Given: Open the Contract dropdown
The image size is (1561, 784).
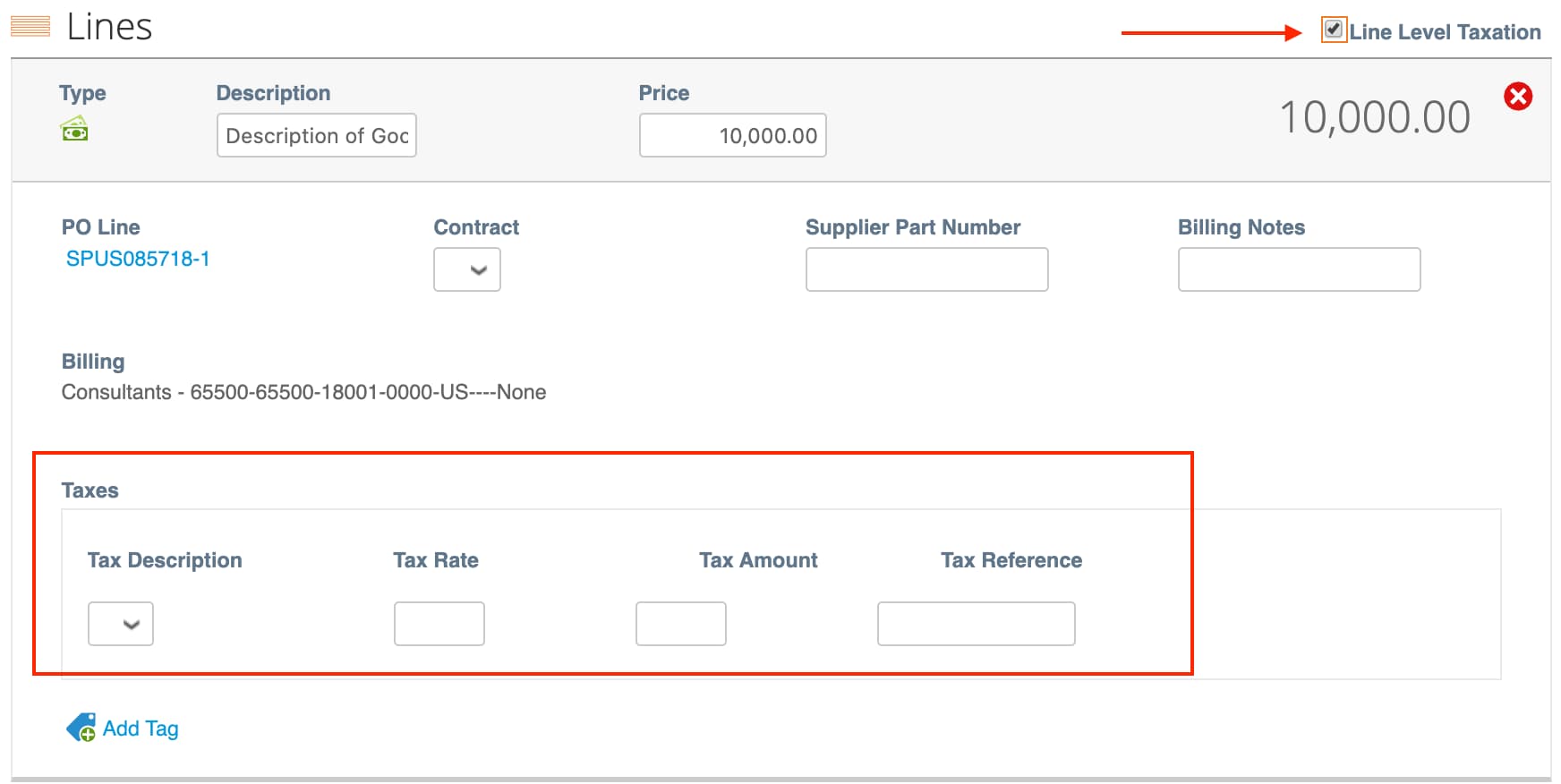Looking at the screenshot, I should [467, 269].
